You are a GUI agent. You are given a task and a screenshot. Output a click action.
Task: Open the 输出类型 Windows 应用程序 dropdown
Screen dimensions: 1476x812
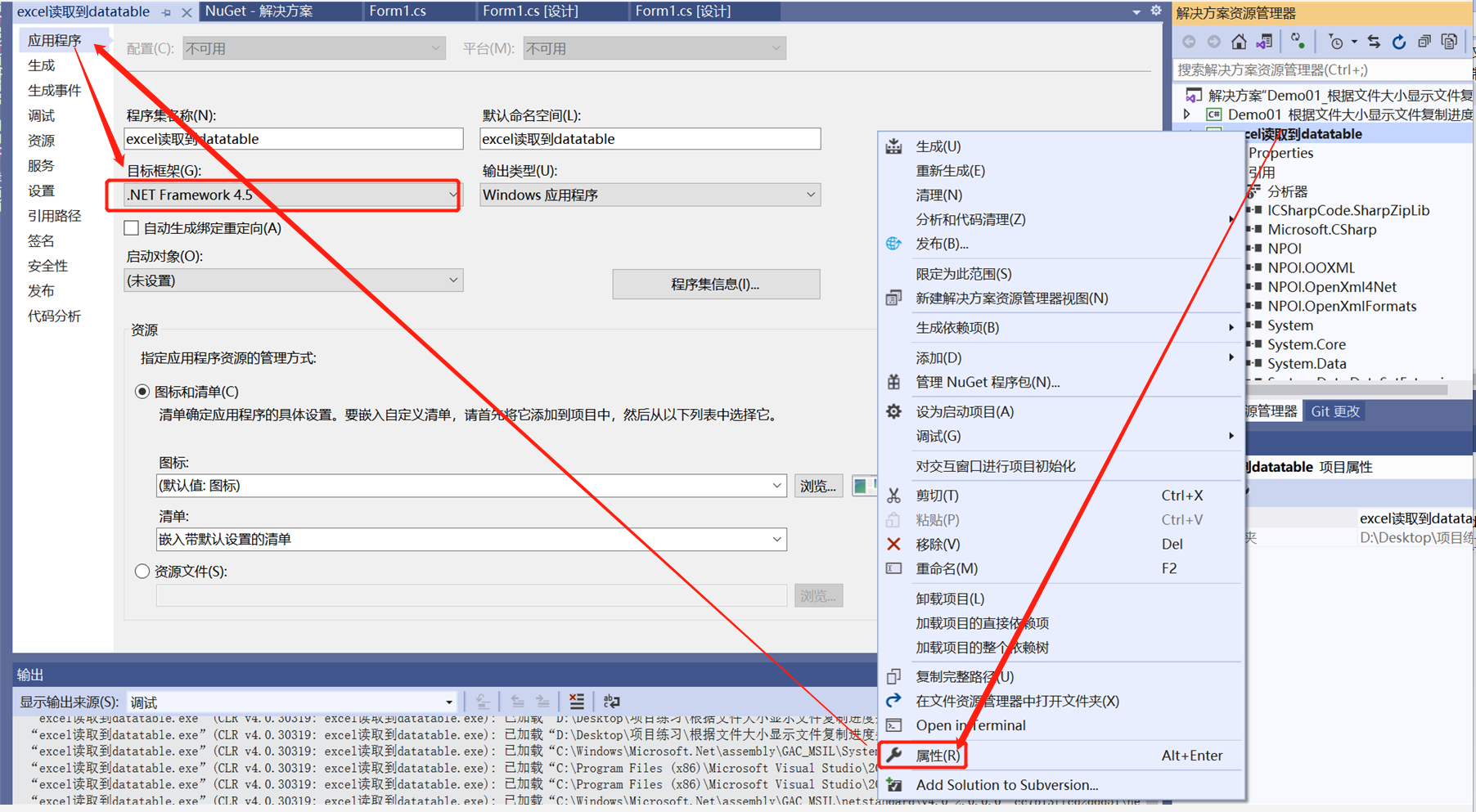650,195
